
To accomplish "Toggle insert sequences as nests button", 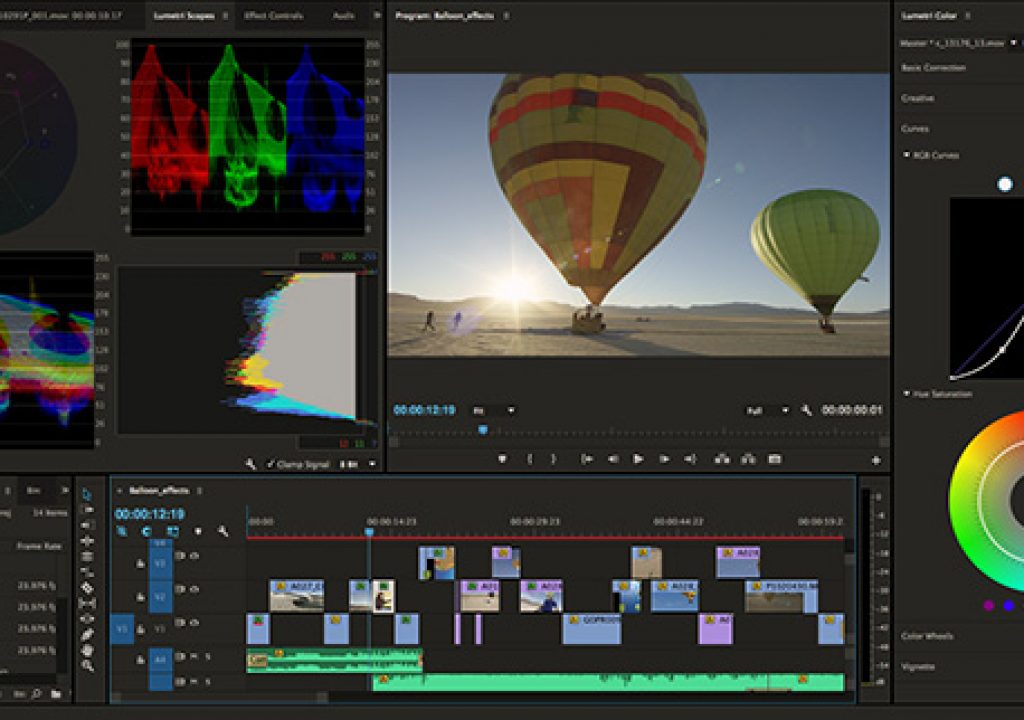I will pos(121,531).
